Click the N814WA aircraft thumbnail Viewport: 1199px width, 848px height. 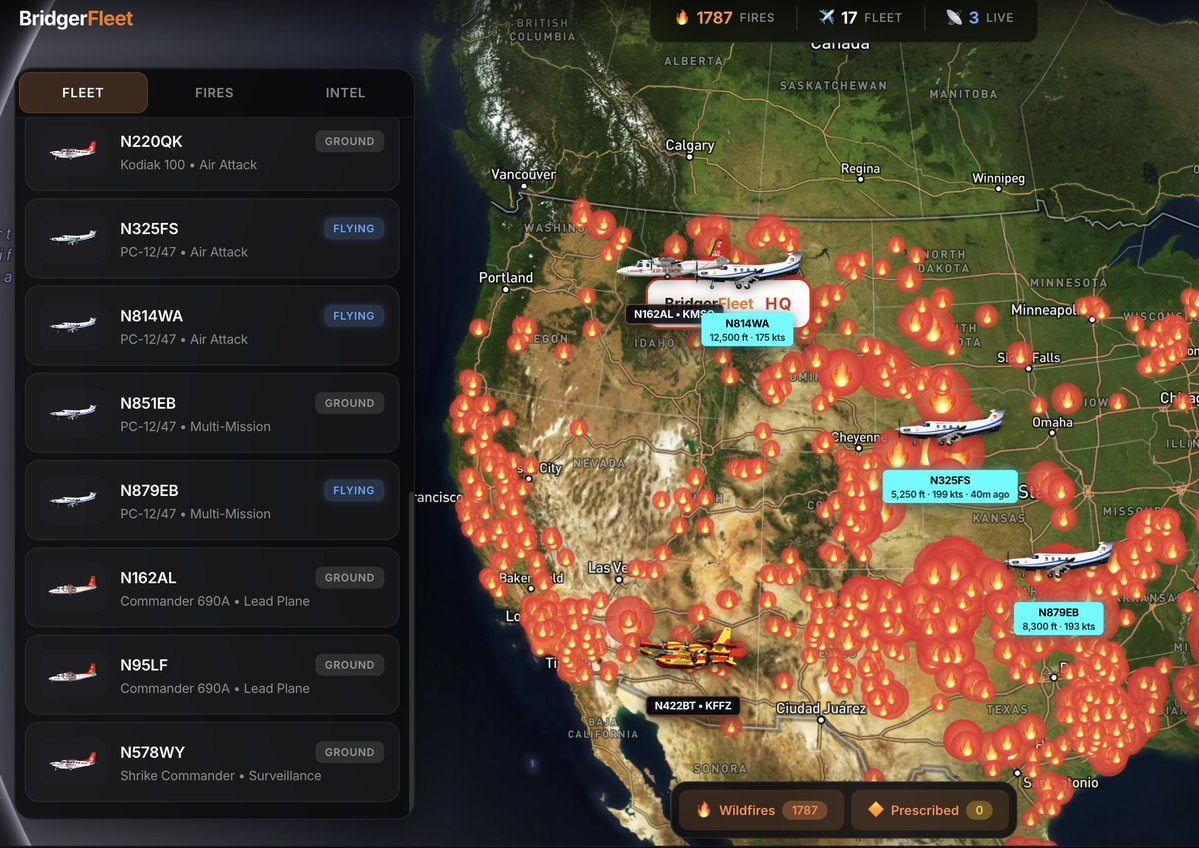pos(73,324)
